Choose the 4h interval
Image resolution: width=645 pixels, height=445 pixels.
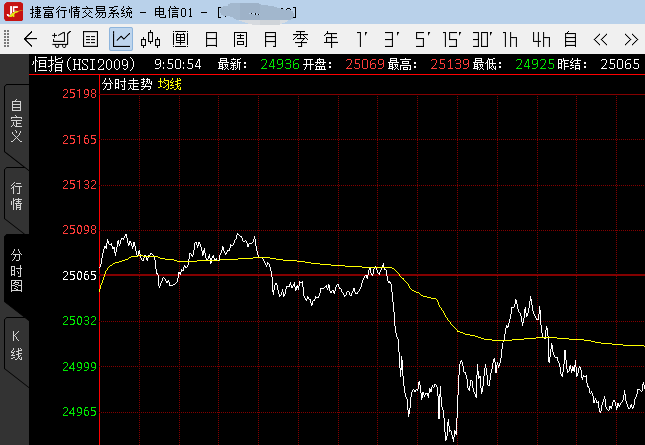tap(541, 40)
